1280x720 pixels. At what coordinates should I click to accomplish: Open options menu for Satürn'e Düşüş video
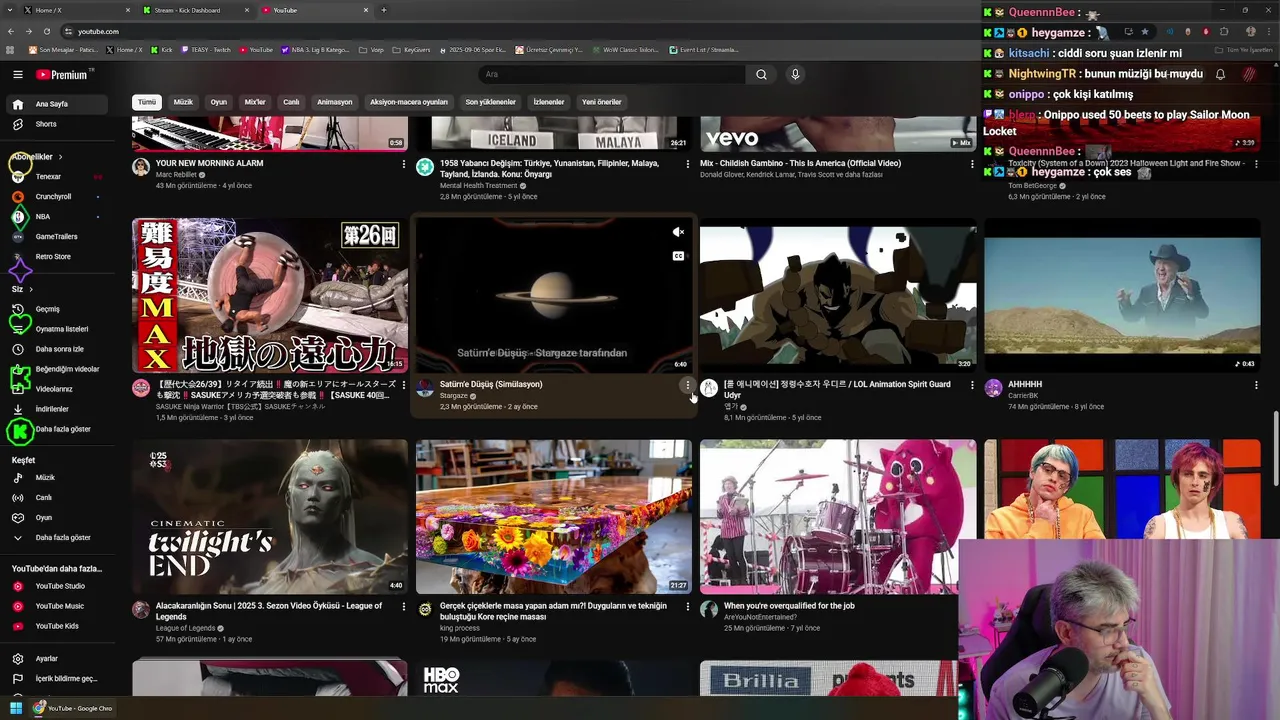tap(687, 385)
